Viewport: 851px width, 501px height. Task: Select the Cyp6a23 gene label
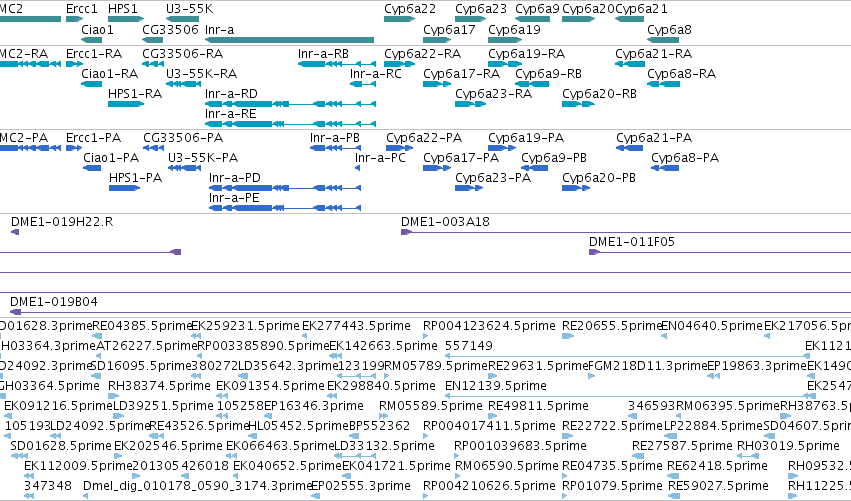click(x=481, y=9)
